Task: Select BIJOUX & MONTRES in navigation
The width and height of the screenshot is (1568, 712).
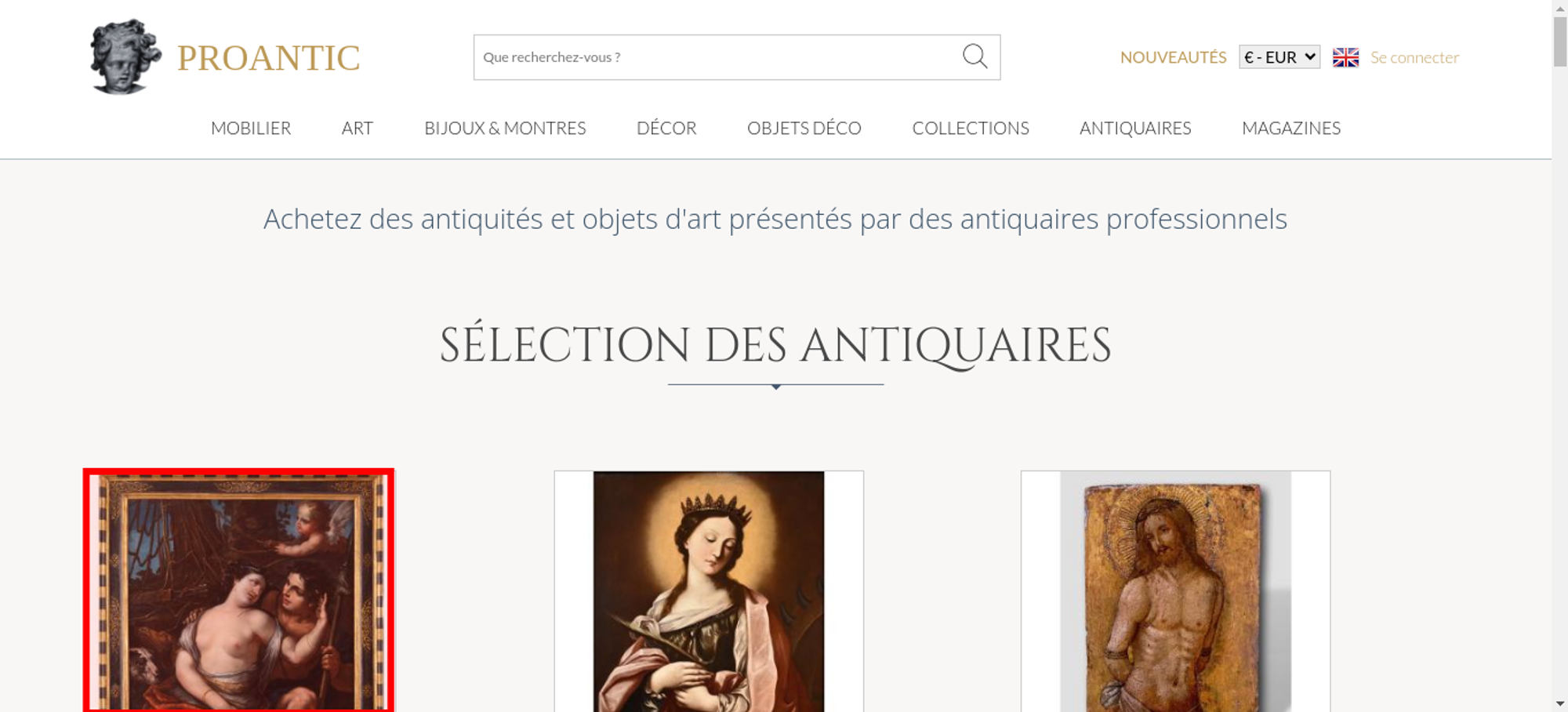Action: (505, 128)
